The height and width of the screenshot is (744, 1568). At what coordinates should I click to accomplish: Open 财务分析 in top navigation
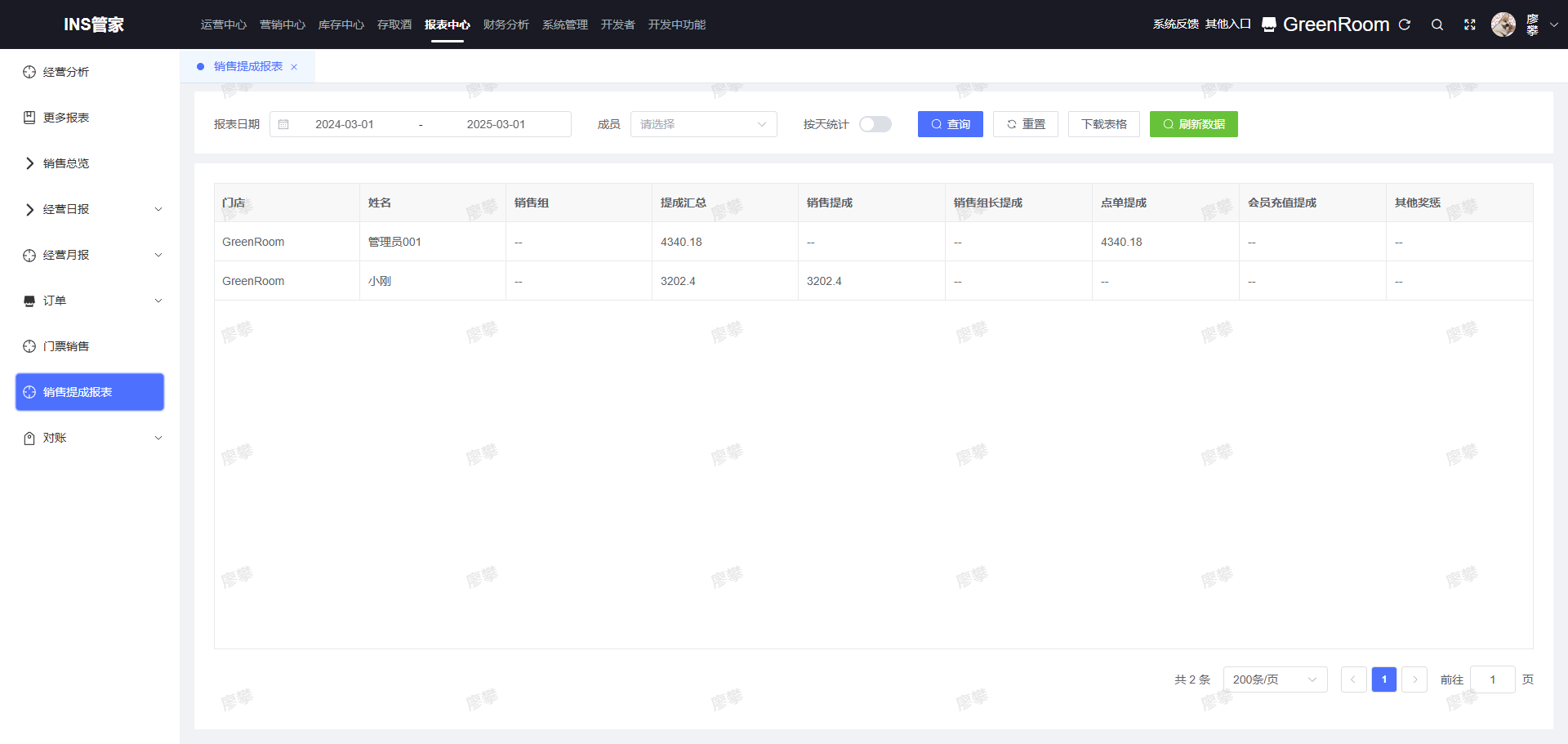click(506, 25)
